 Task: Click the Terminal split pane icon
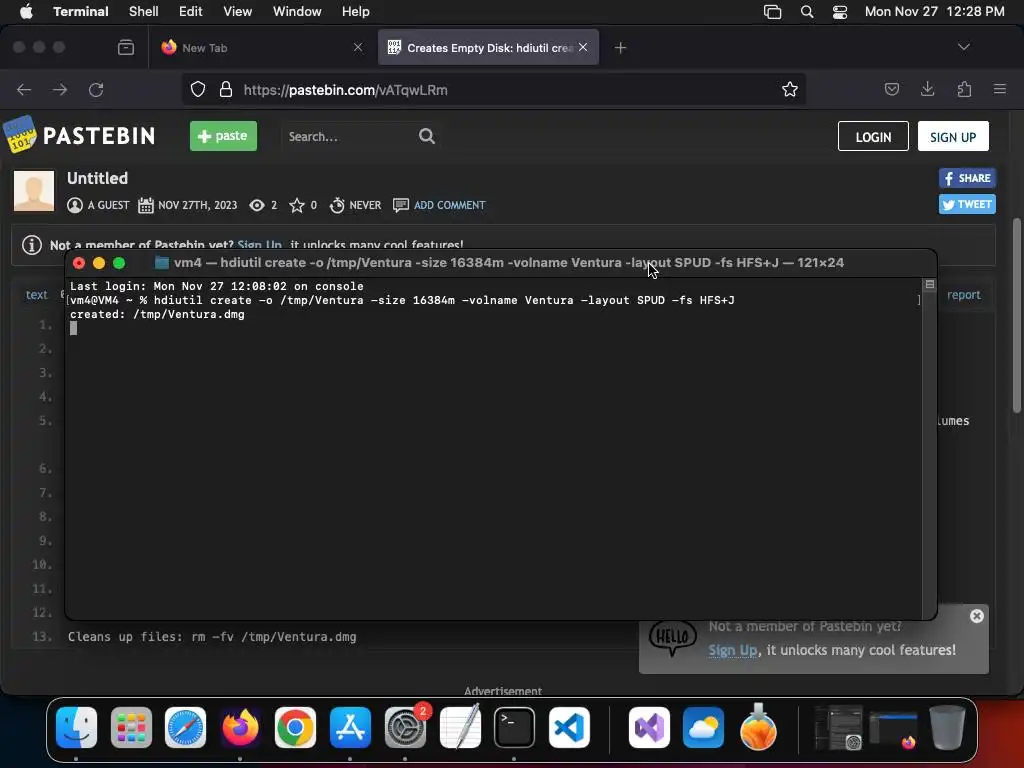(x=929, y=284)
